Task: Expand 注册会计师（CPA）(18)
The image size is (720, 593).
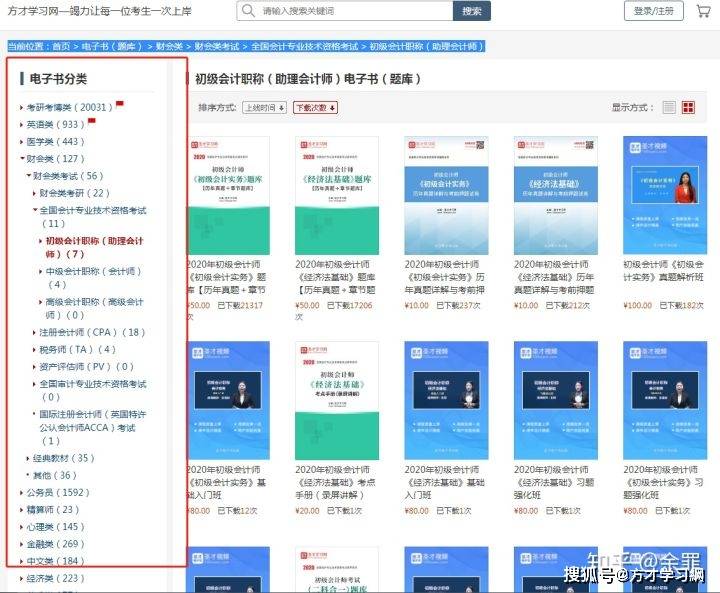Action: tap(92, 333)
